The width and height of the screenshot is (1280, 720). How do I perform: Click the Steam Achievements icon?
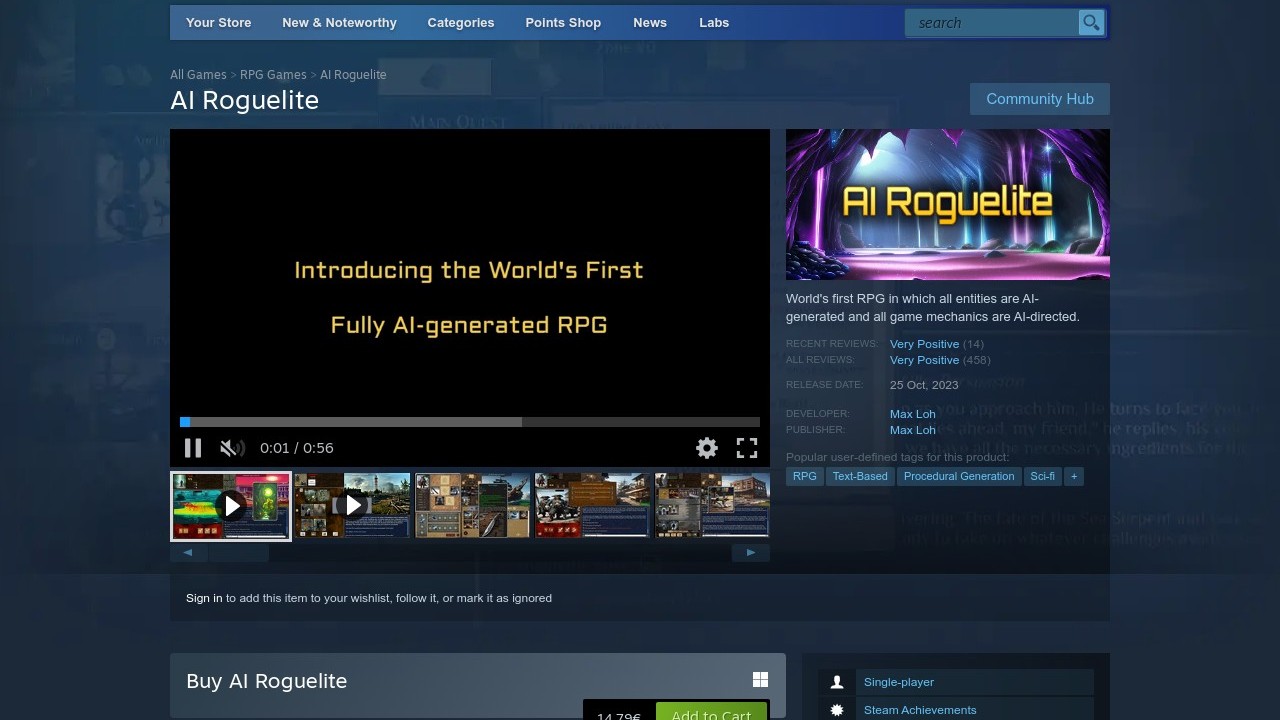point(837,710)
